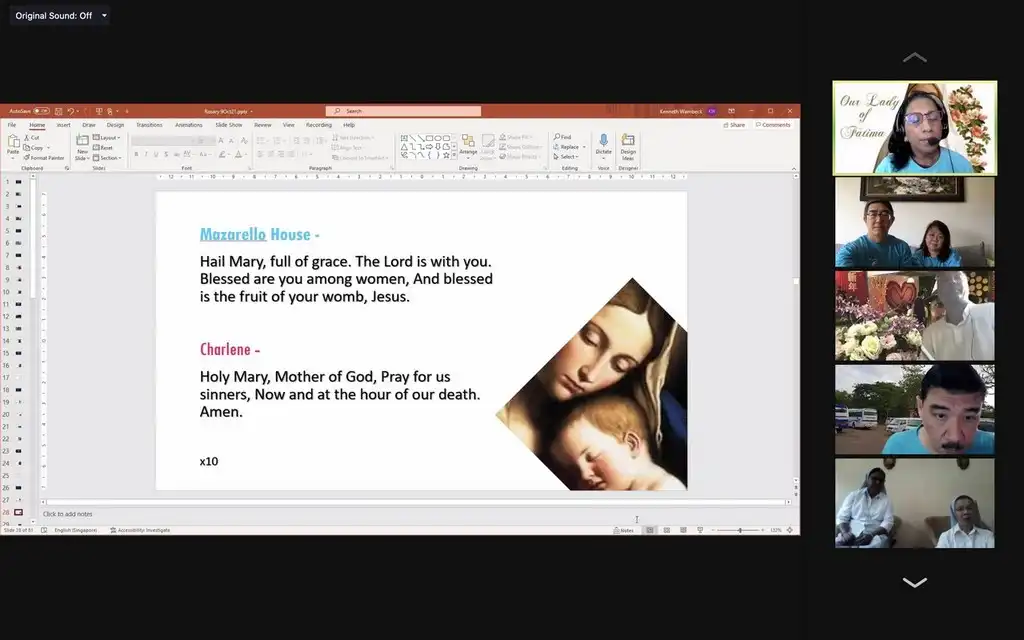The width and height of the screenshot is (1024, 640).
Task: Click the Bold formatting icon
Action: coord(136,155)
